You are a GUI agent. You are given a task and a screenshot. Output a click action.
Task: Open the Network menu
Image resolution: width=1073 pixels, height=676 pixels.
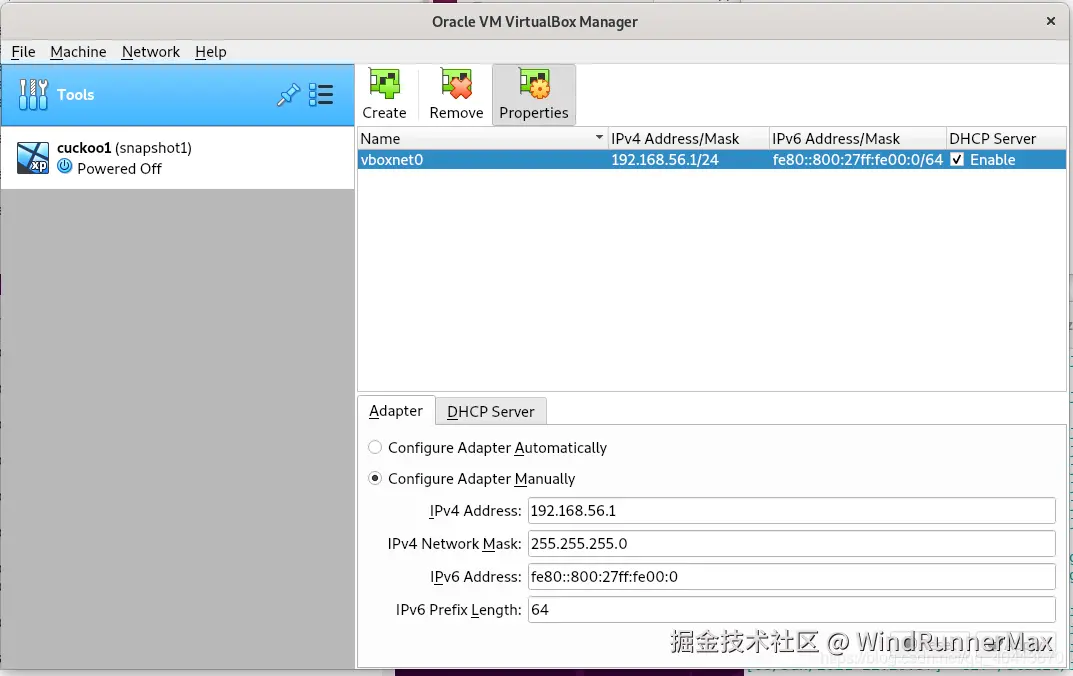151,52
